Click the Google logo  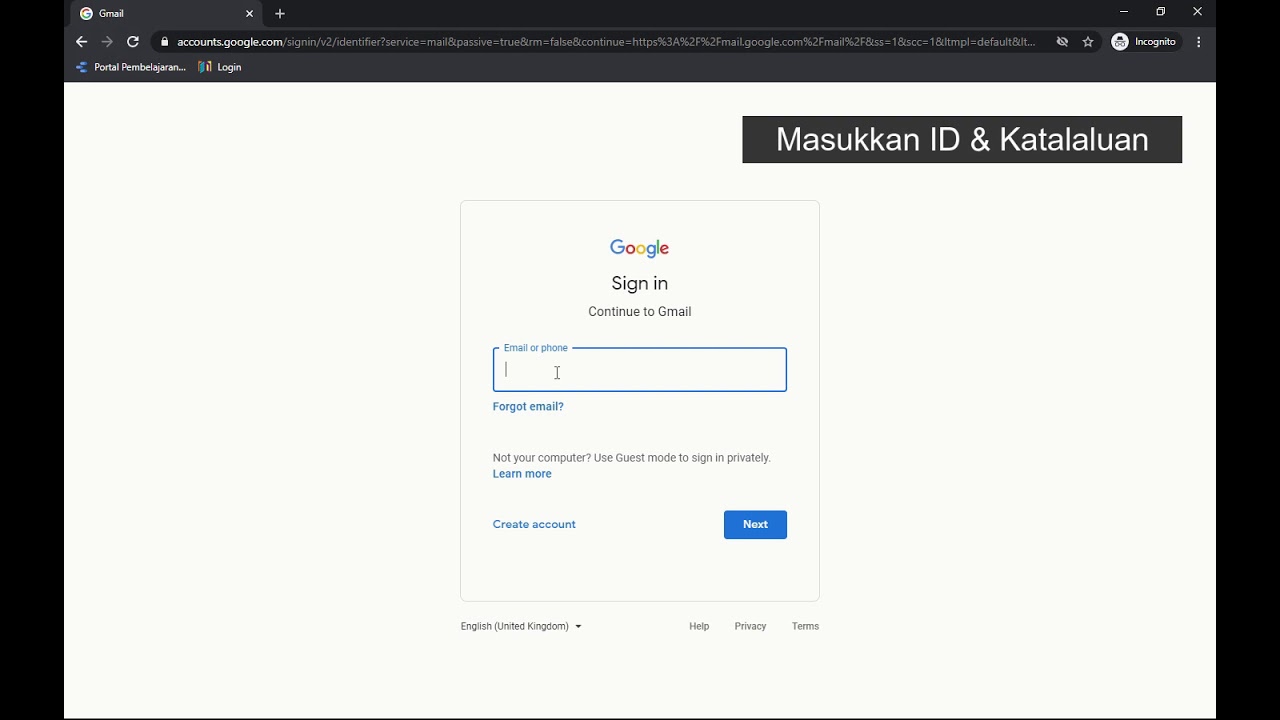coord(640,248)
